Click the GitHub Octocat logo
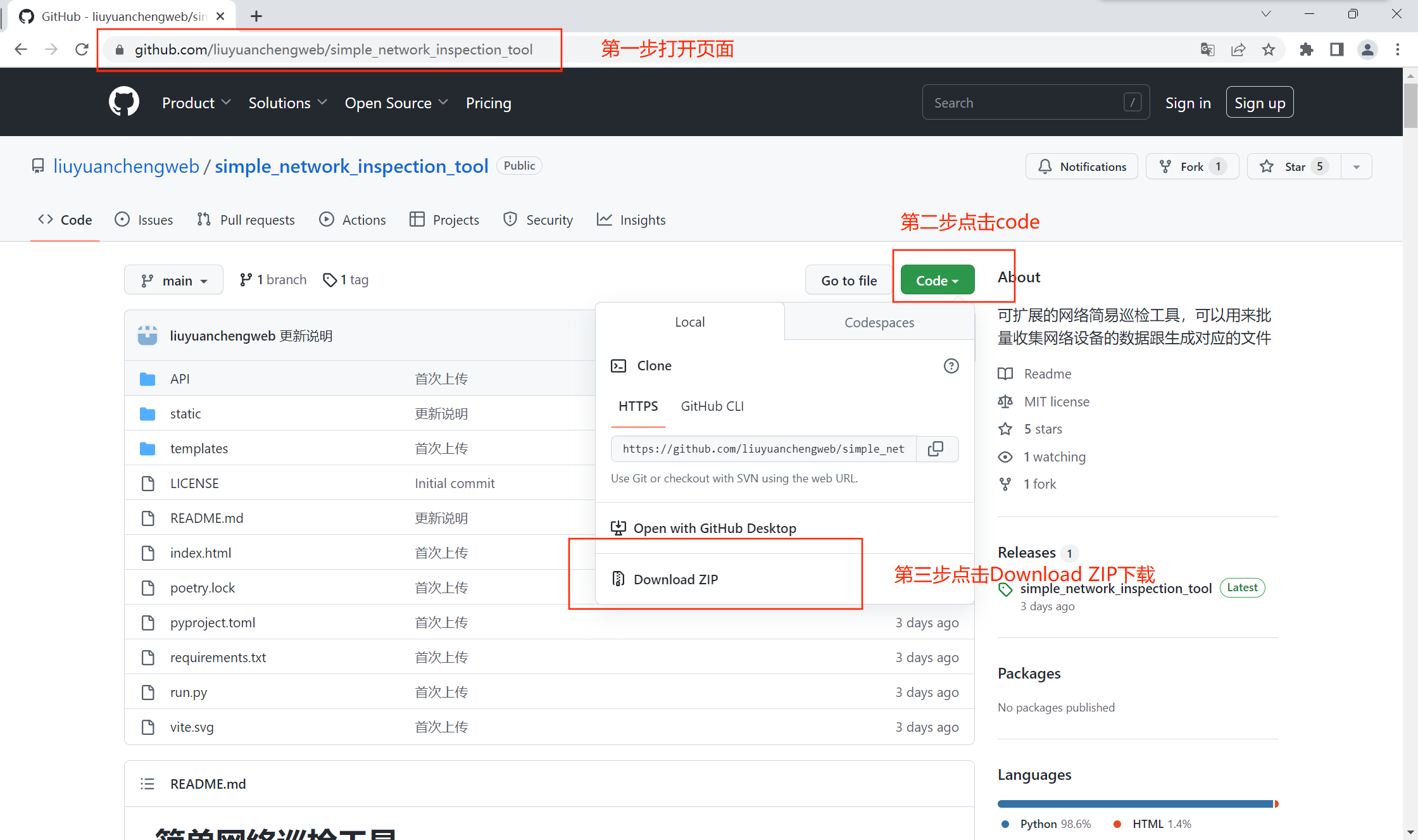1418x840 pixels. 124,102
